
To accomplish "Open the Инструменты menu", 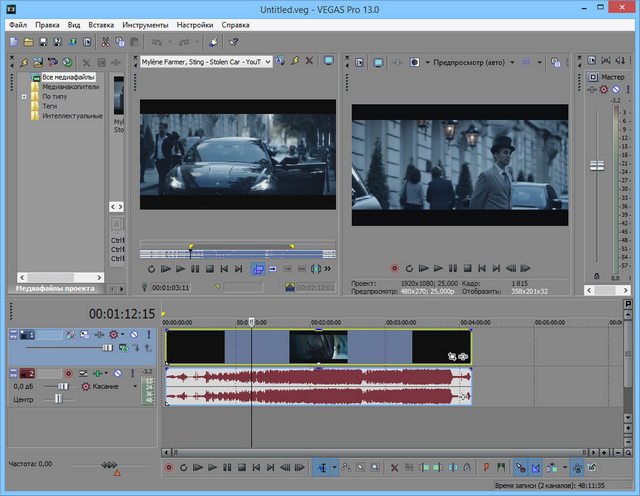I will point(145,25).
